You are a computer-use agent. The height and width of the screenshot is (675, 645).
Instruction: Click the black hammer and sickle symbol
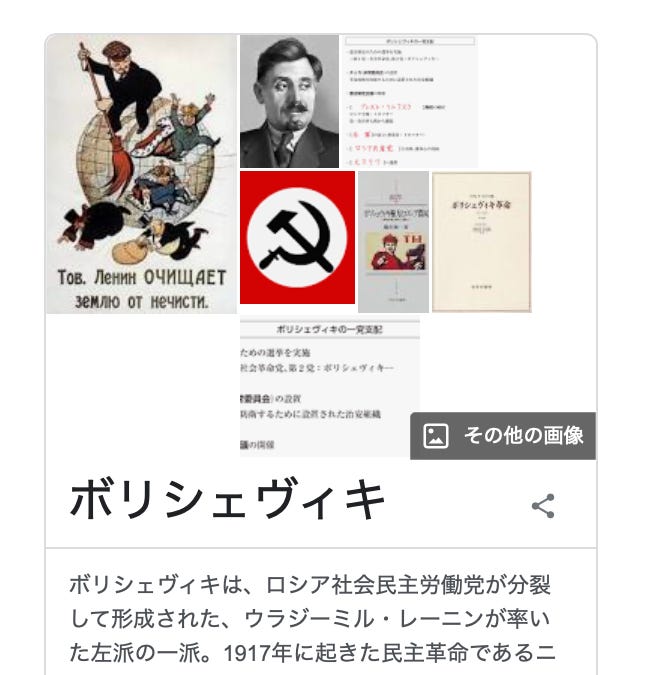297,238
